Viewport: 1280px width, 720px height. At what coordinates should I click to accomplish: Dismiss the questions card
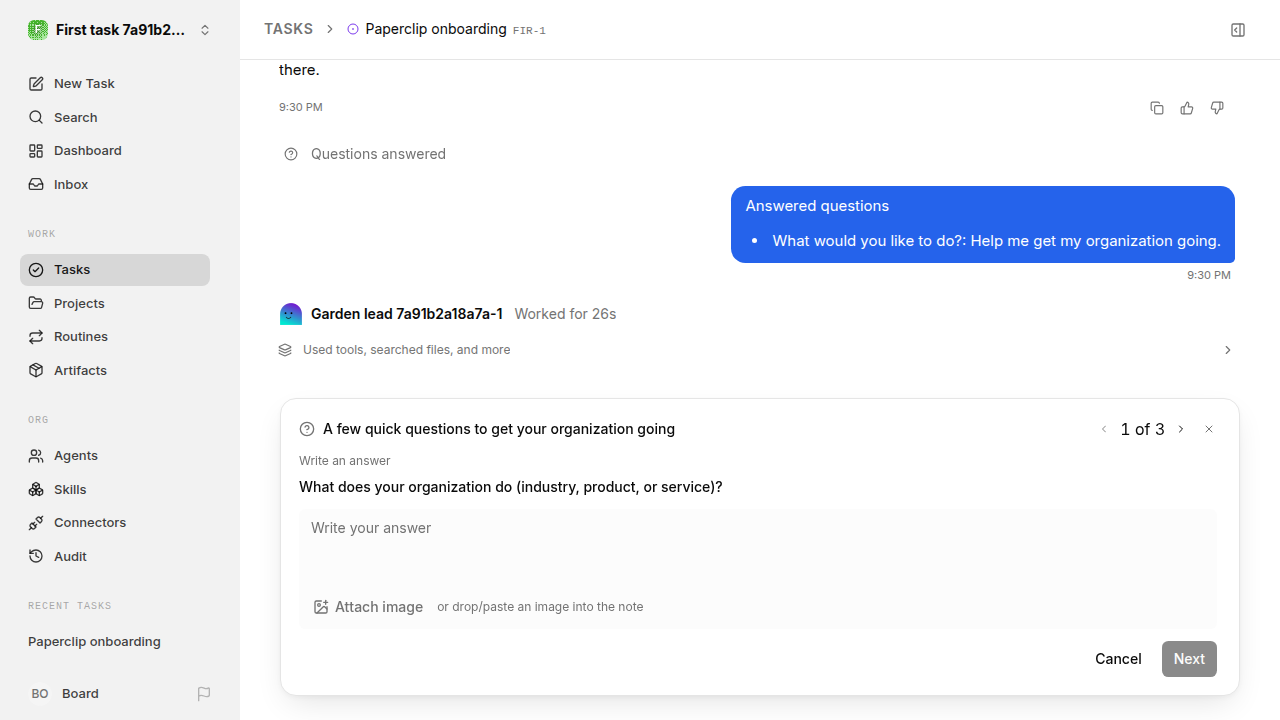(x=1209, y=429)
